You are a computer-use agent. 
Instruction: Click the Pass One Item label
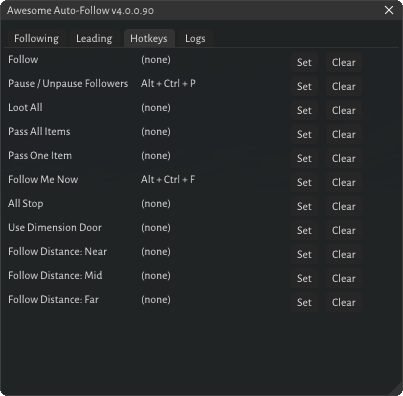40,155
